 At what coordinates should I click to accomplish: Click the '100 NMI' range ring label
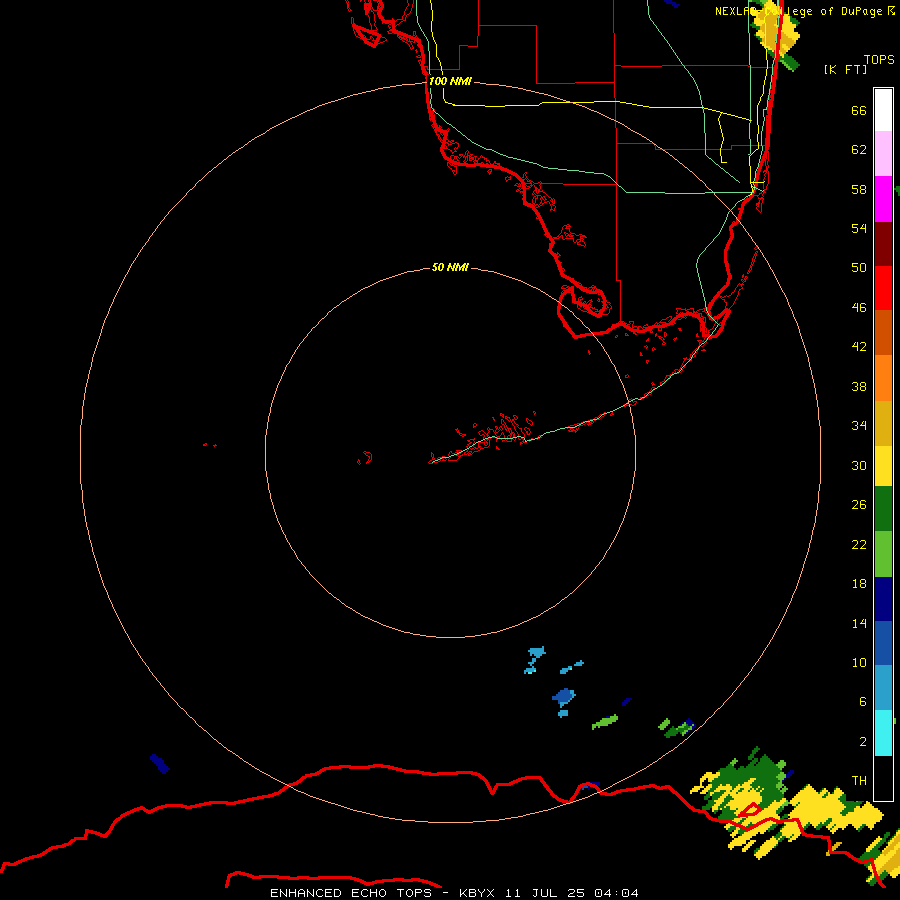[450, 81]
